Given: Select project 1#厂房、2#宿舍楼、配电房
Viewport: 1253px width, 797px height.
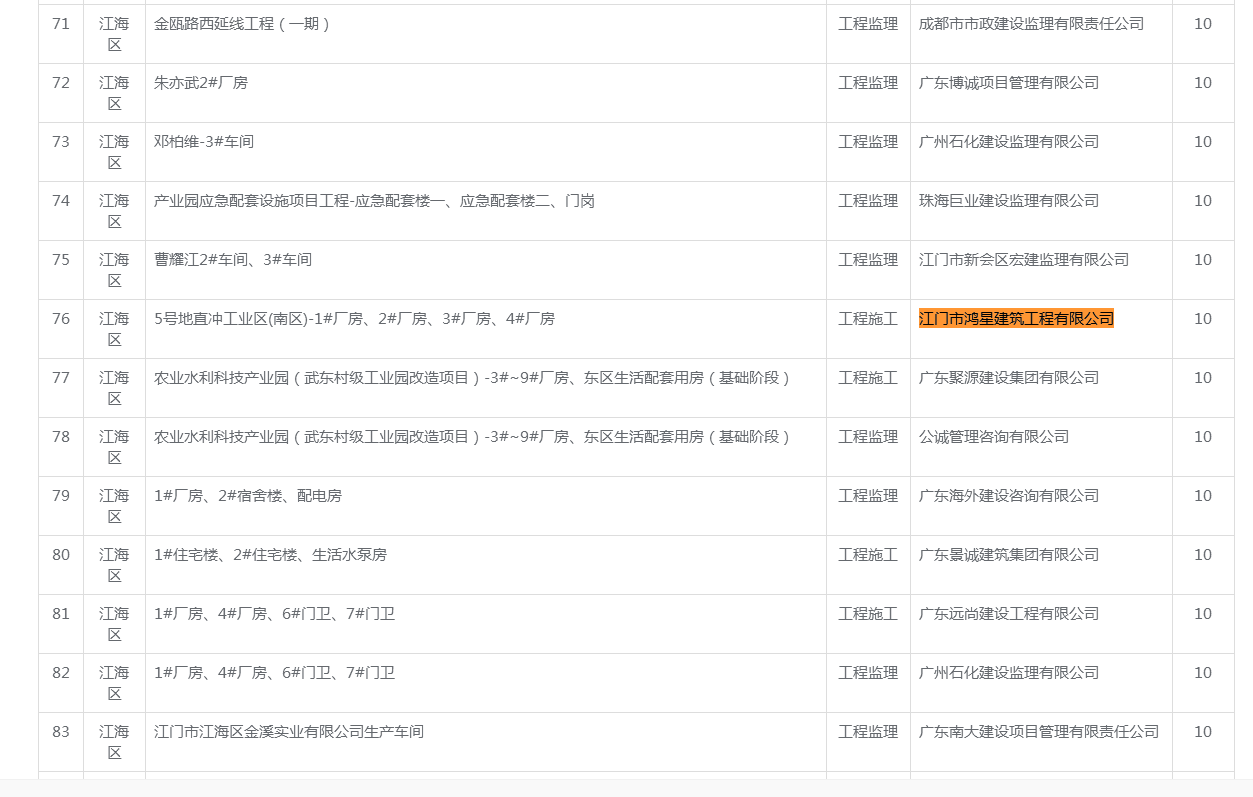Looking at the screenshot, I should (248, 496).
